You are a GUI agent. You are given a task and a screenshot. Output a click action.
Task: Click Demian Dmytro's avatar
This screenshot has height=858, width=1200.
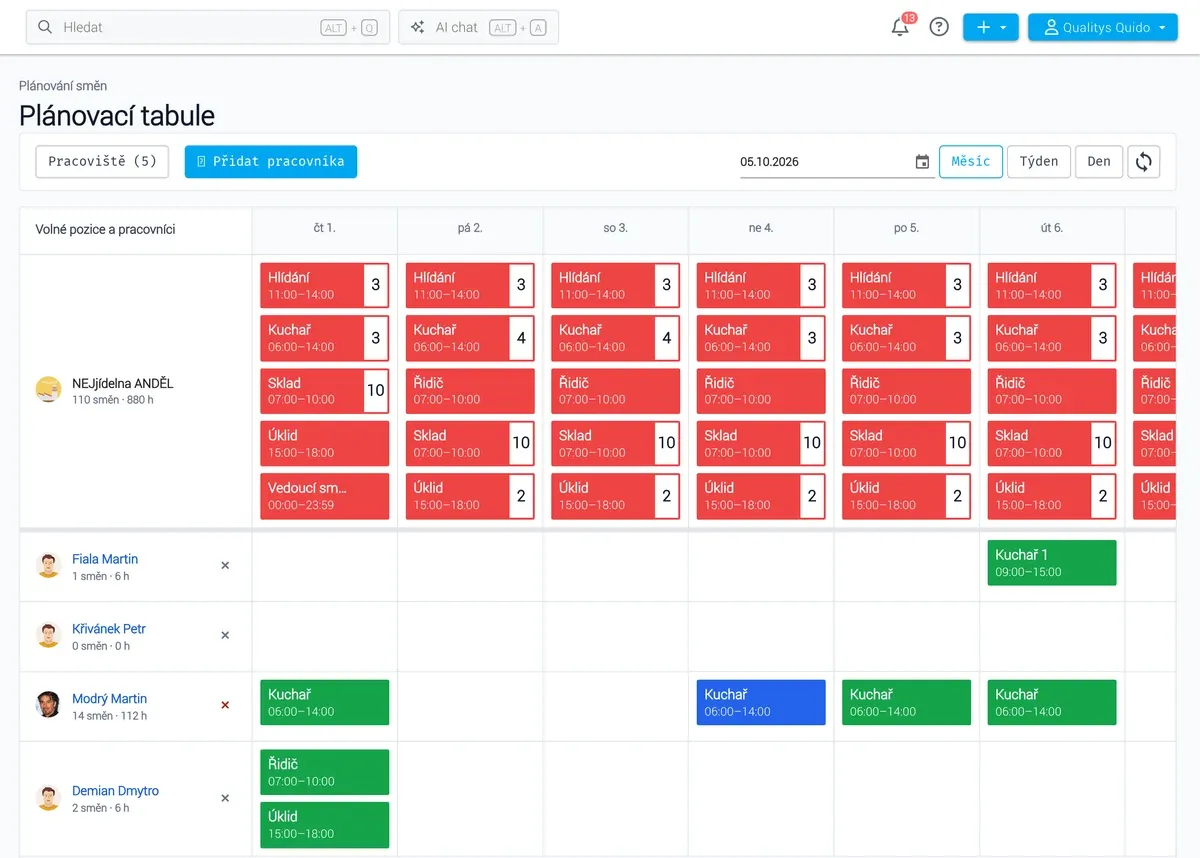[48, 798]
